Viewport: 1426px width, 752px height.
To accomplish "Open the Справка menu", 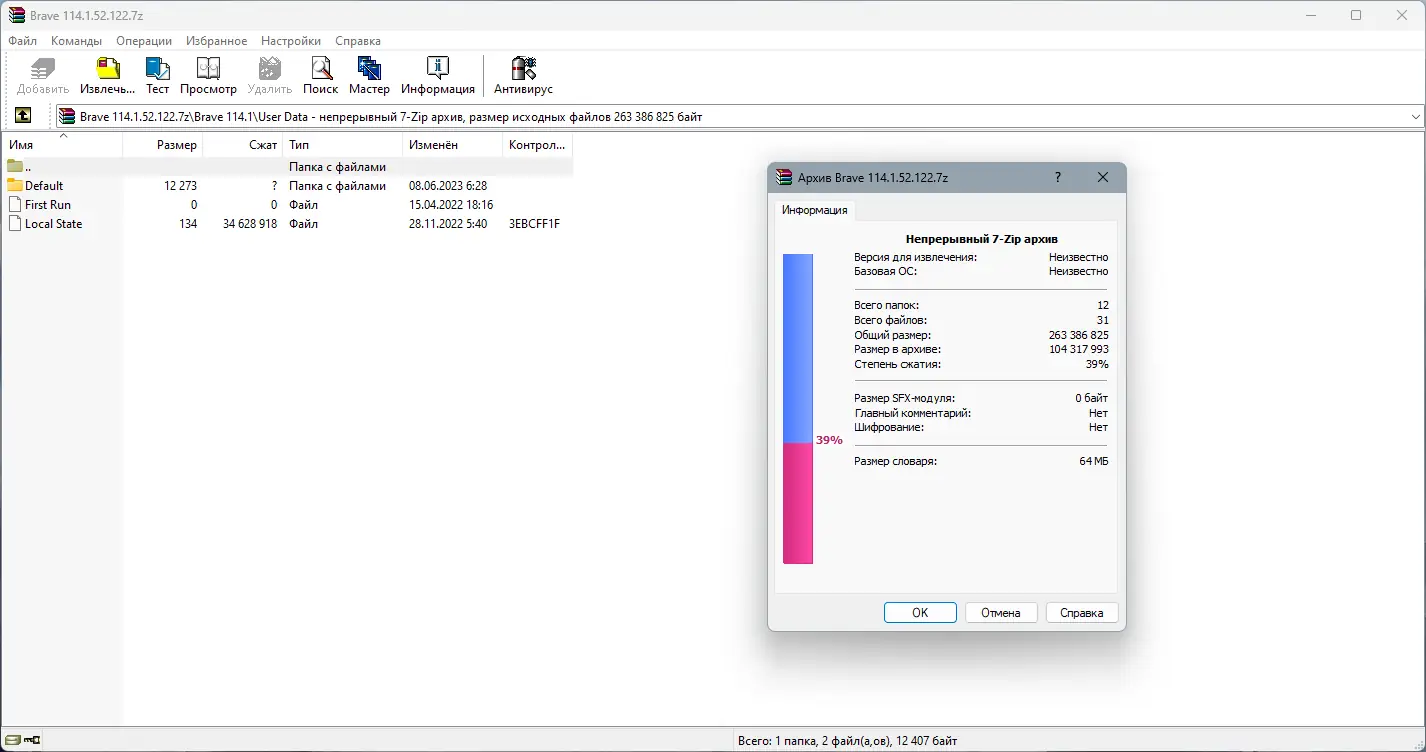I will (358, 41).
